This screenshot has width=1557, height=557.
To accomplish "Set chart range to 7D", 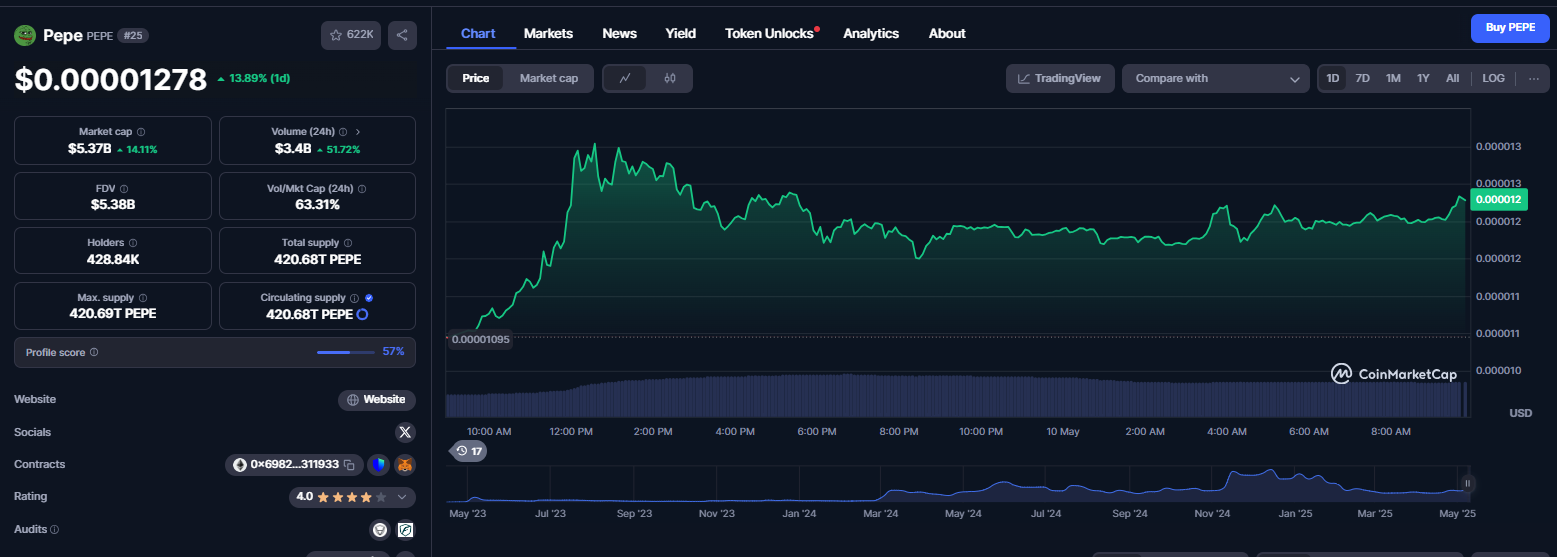I will click(x=1363, y=78).
